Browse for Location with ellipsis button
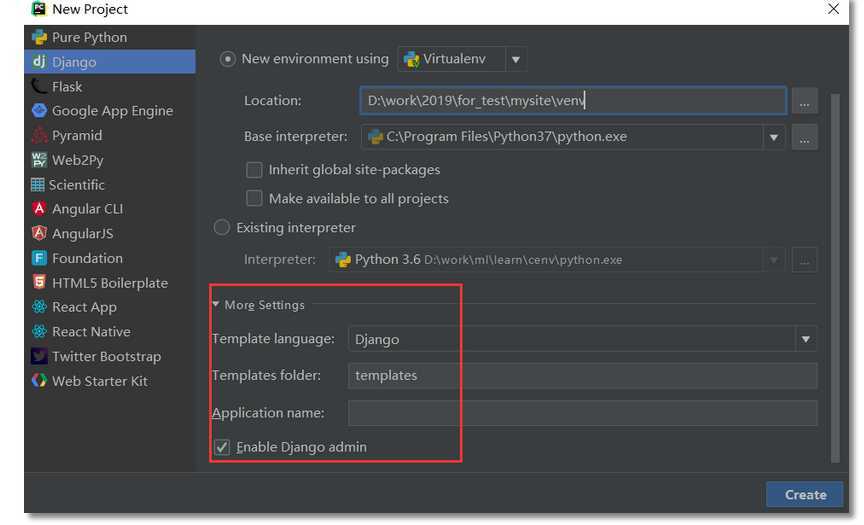 pos(804,101)
